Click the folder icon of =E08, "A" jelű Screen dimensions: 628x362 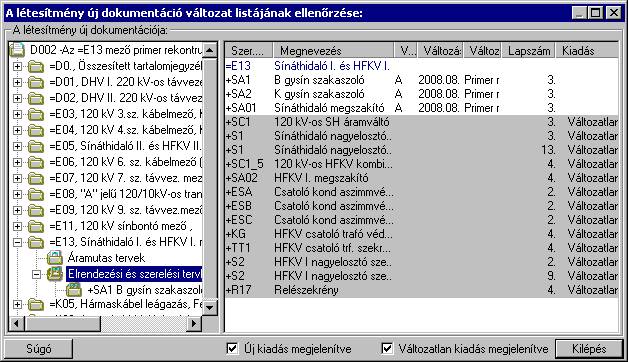36,194
